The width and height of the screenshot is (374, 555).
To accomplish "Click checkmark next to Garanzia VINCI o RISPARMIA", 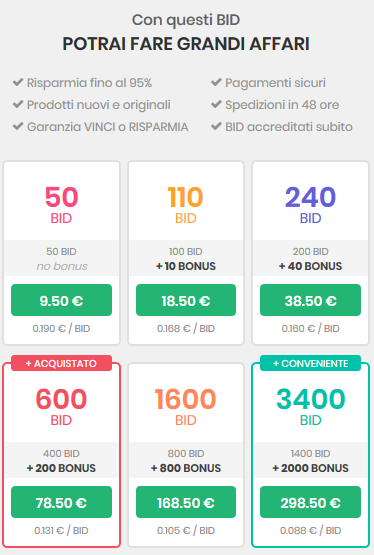I will point(18,126).
